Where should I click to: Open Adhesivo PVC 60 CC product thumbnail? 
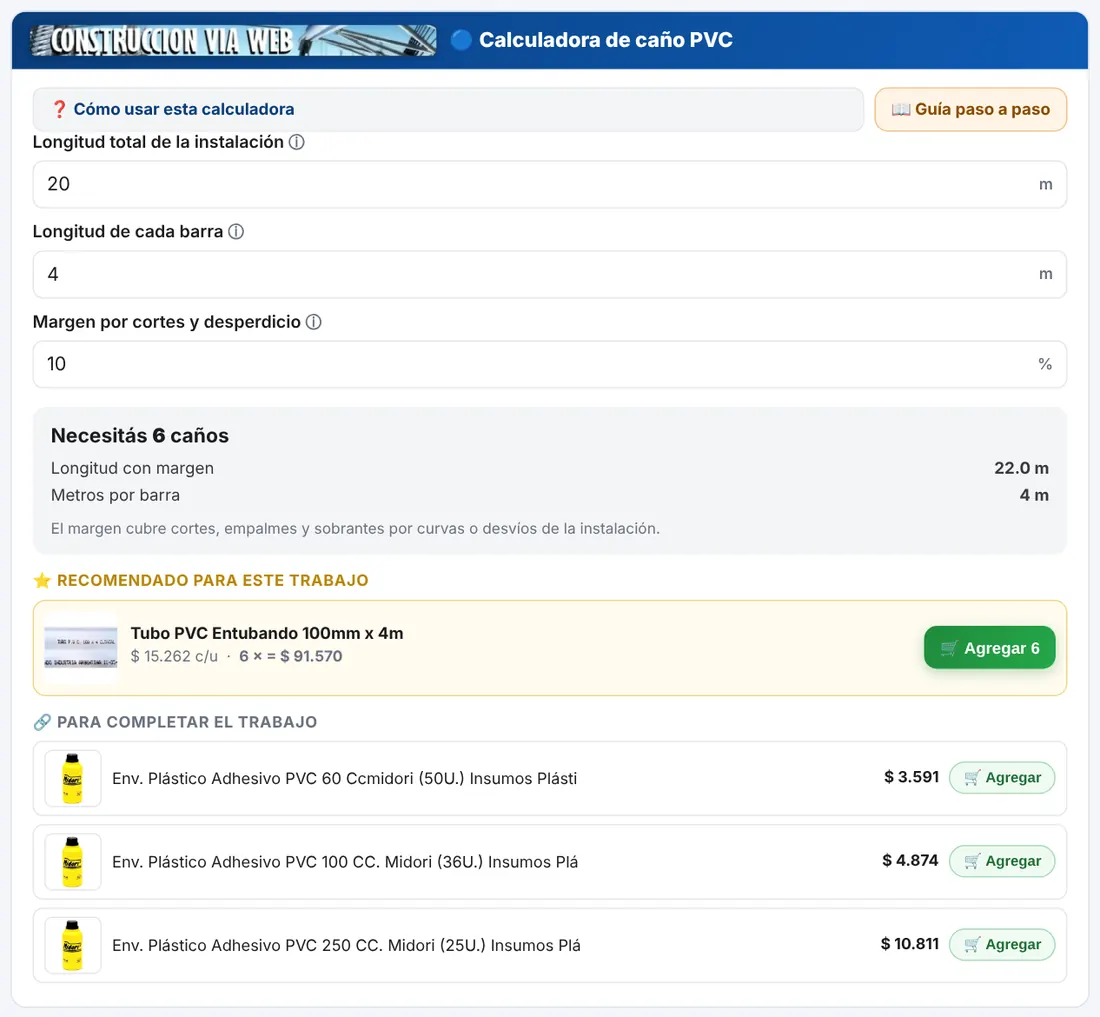[x=73, y=779]
